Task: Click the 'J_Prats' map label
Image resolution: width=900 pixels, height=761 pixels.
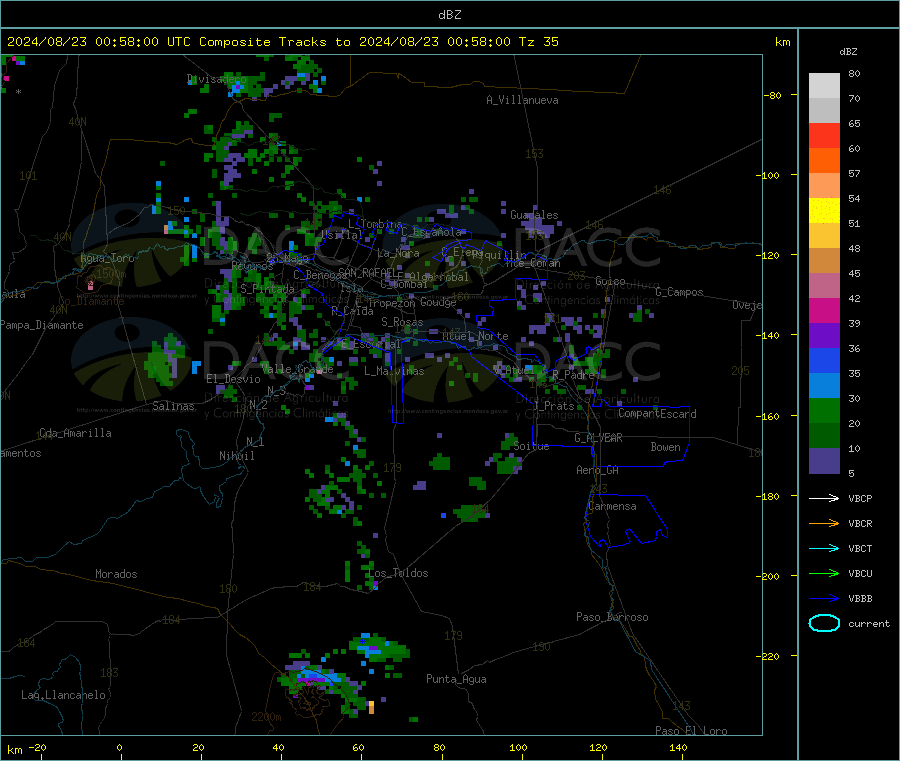Action: point(553,405)
